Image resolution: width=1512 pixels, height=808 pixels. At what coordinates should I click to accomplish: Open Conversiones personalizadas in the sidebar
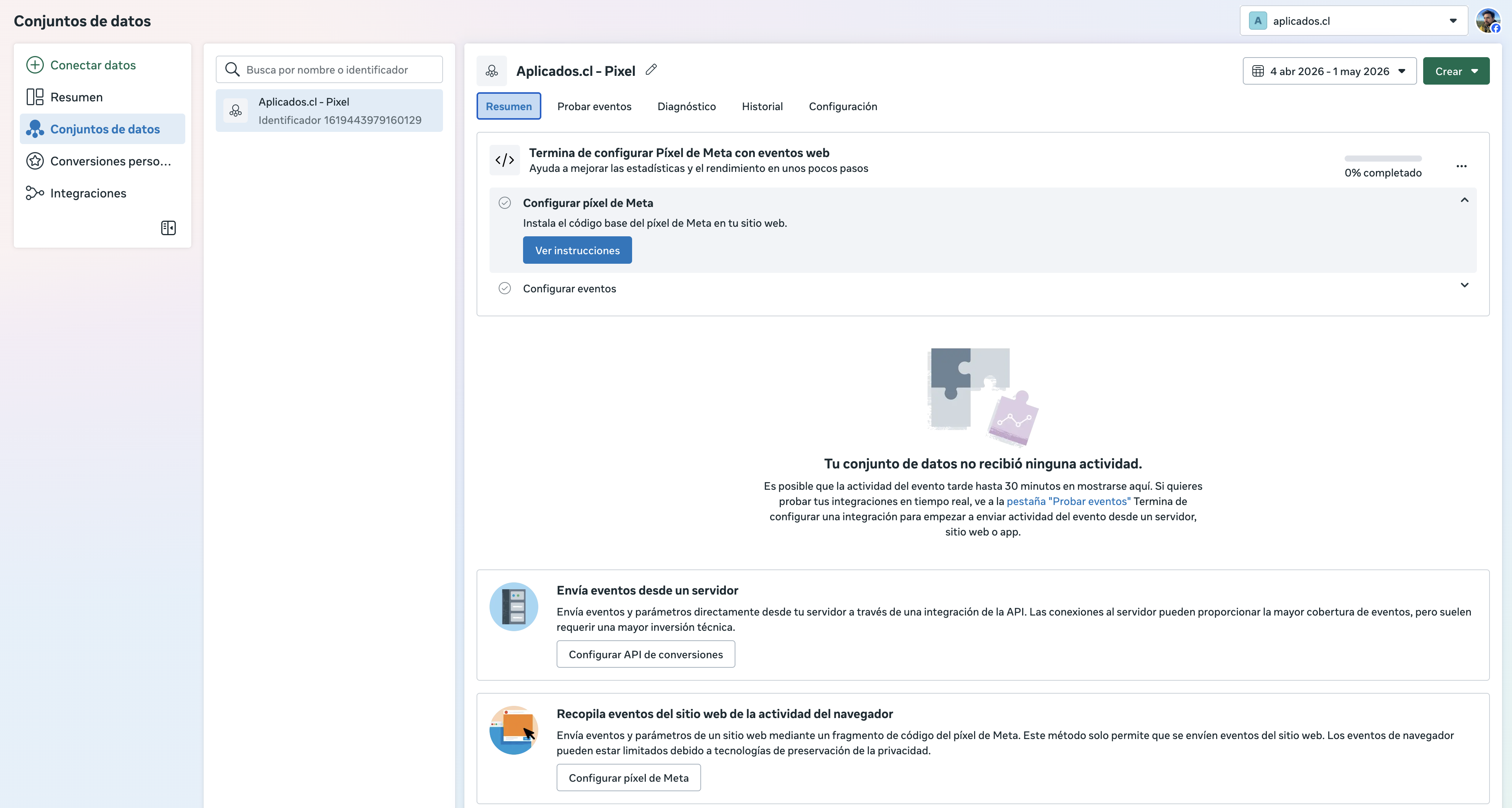tap(102, 161)
